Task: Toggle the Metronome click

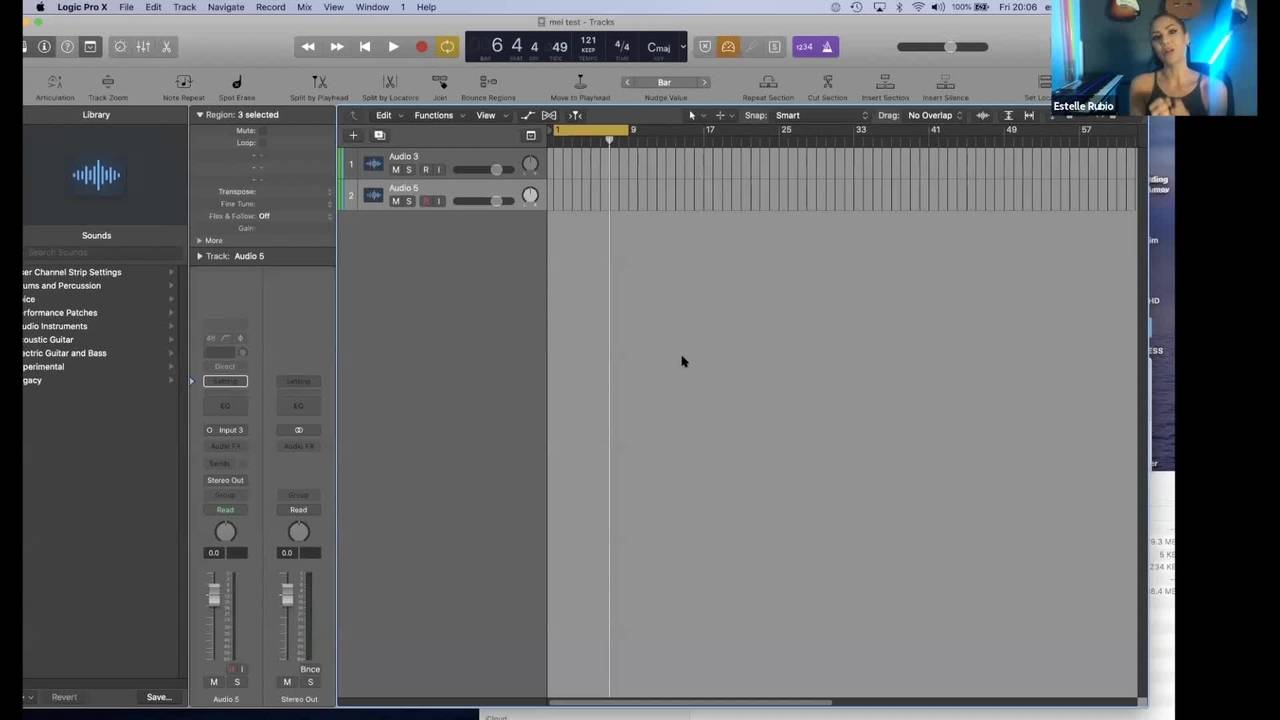Action: coord(827,47)
